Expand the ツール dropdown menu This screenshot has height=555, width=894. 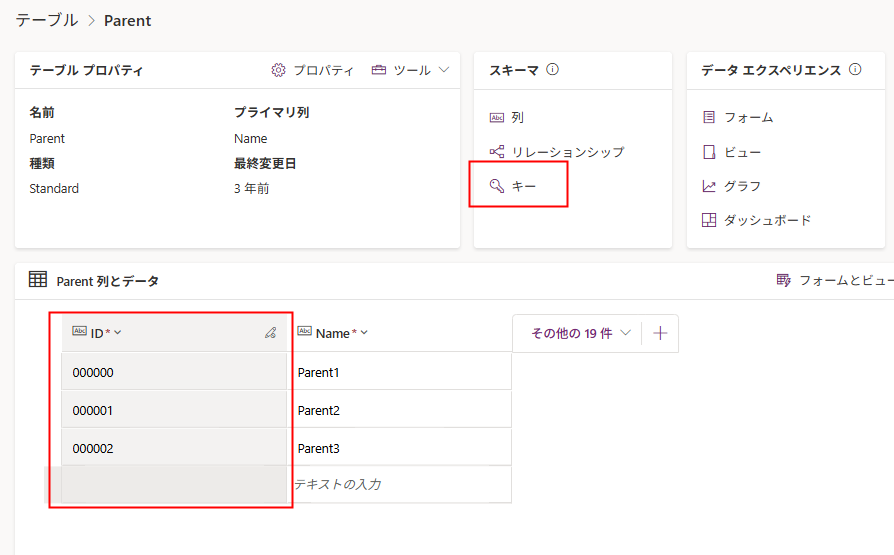[x=411, y=70]
